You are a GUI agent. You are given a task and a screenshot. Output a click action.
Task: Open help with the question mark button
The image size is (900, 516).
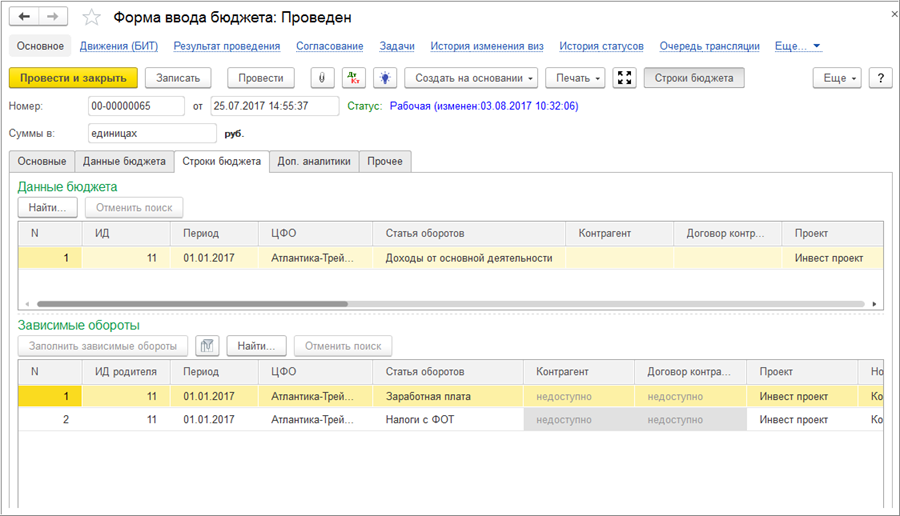881,78
